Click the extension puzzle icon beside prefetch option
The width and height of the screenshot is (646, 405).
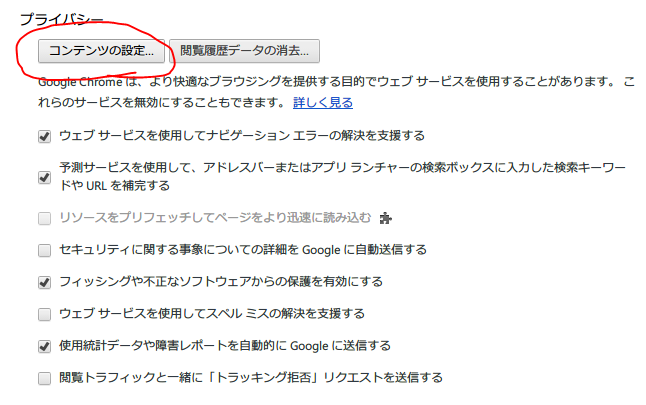(386, 218)
